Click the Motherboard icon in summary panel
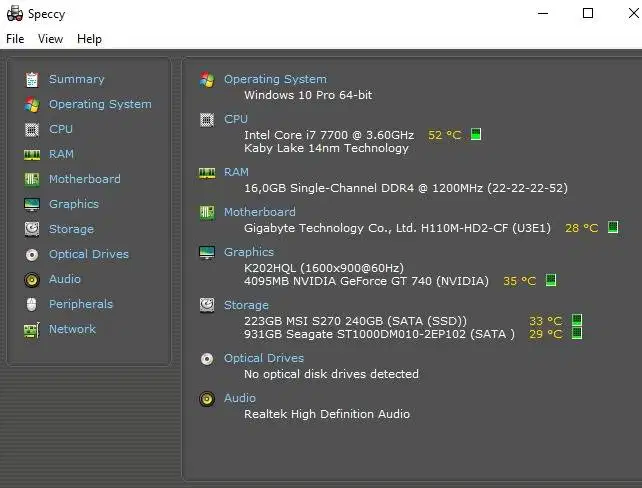The width and height of the screenshot is (642, 488). (207, 212)
